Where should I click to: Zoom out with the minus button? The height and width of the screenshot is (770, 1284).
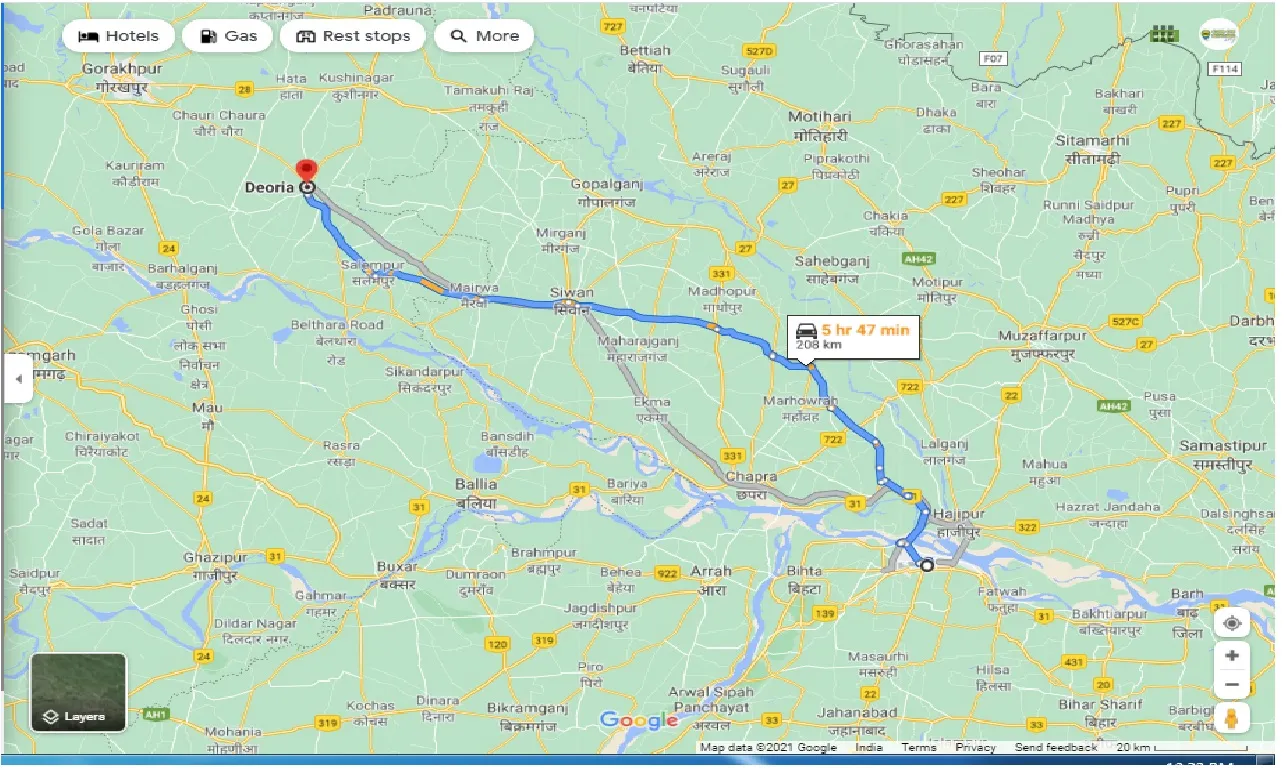pyautogui.click(x=1232, y=686)
